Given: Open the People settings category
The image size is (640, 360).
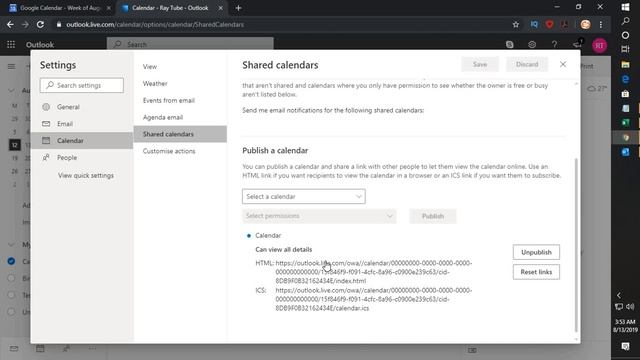Looking at the screenshot, I should point(82,158).
